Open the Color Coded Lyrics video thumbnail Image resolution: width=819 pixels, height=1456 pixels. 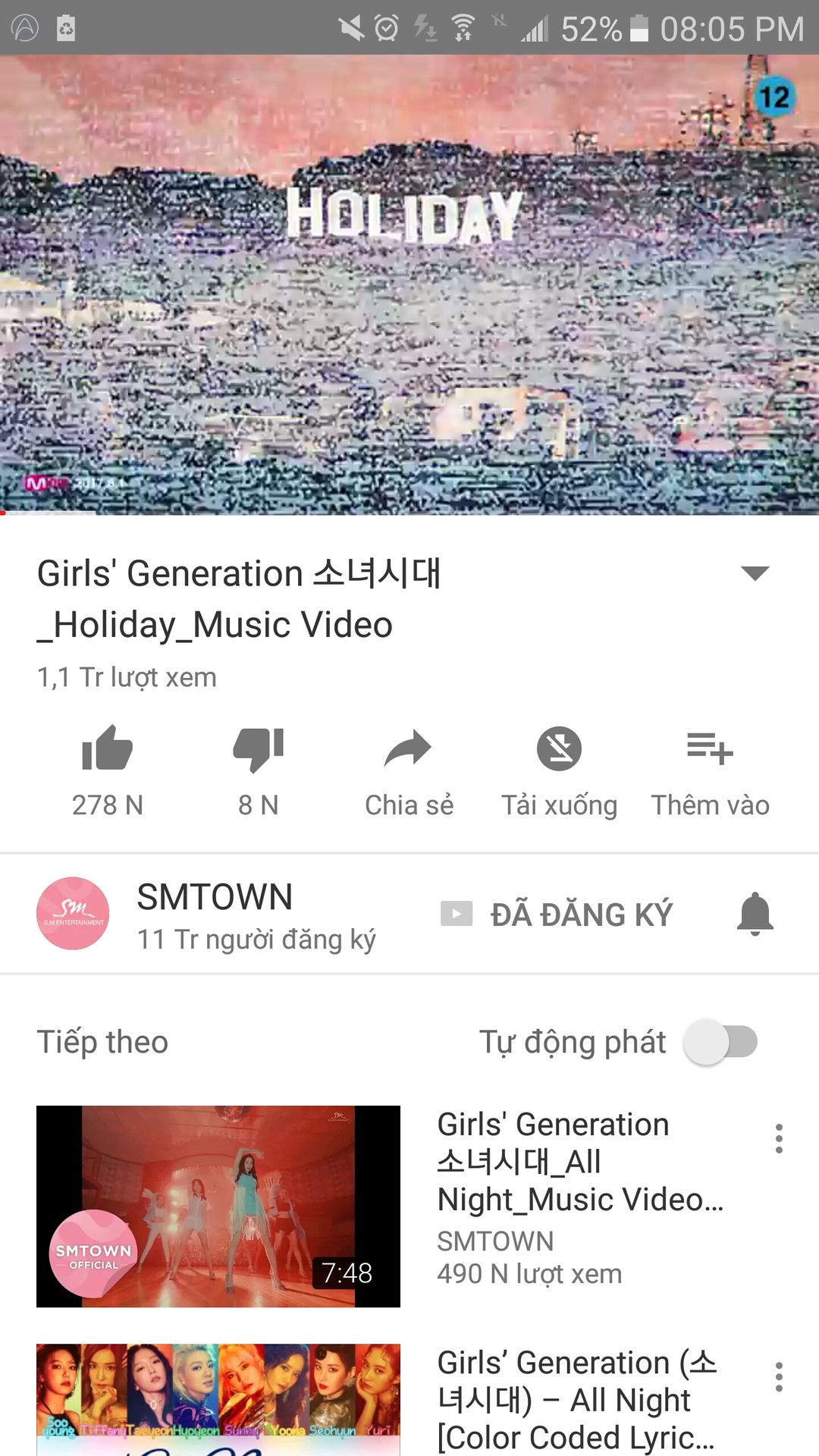coord(218,1400)
